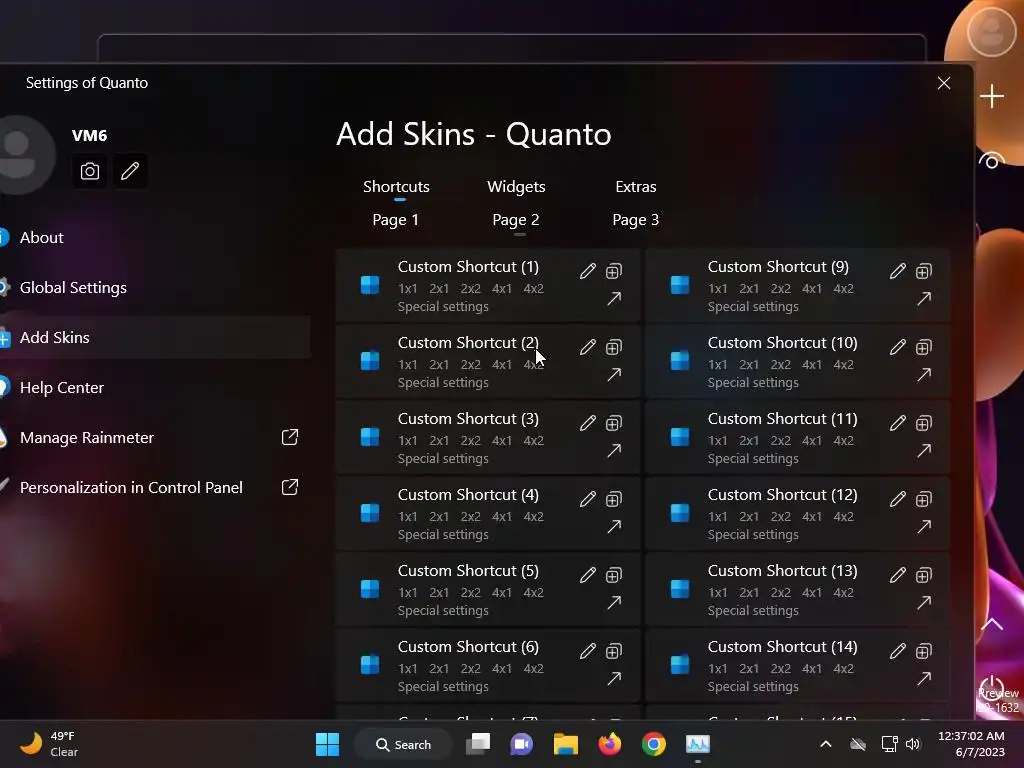Click the pencil icon beside the camera icon

pyautogui.click(x=130, y=171)
